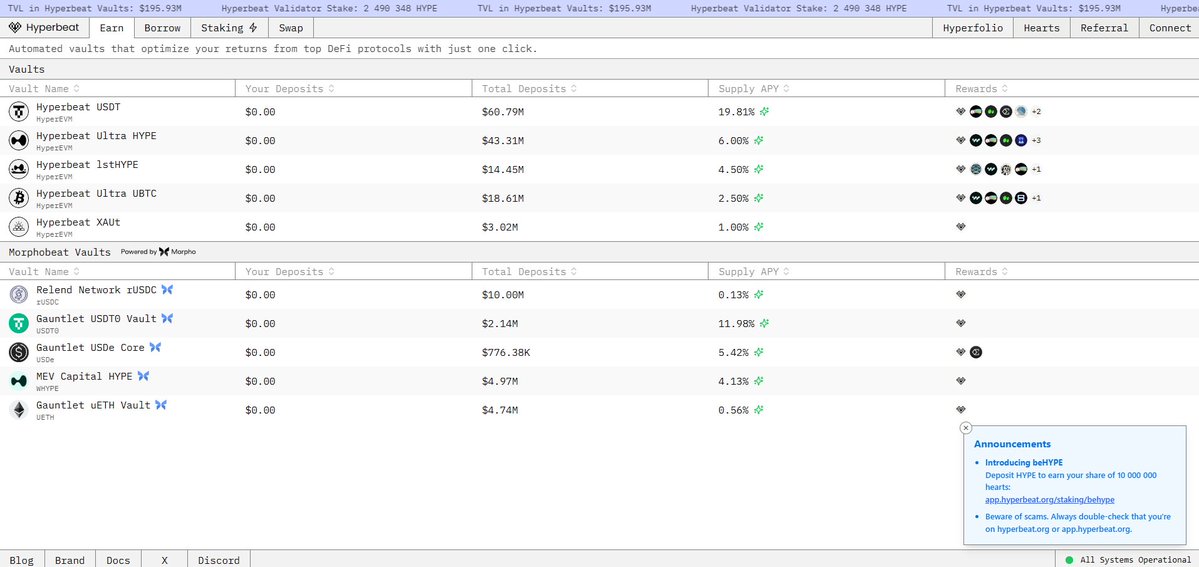Sort Vaults table by Total Deposits

(x=528, y=89)
